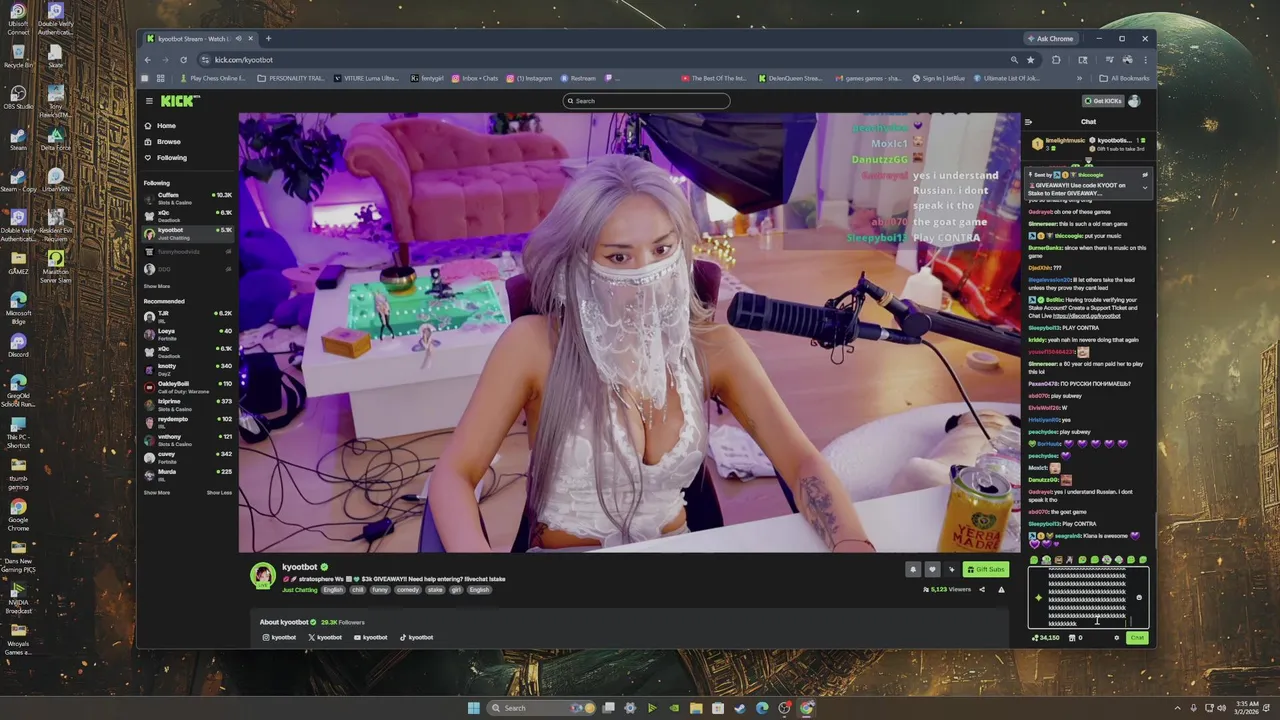Open the Instagram bookmark
The height and width of the screenshot is (720, 1280).
click(x=530, y=78)
